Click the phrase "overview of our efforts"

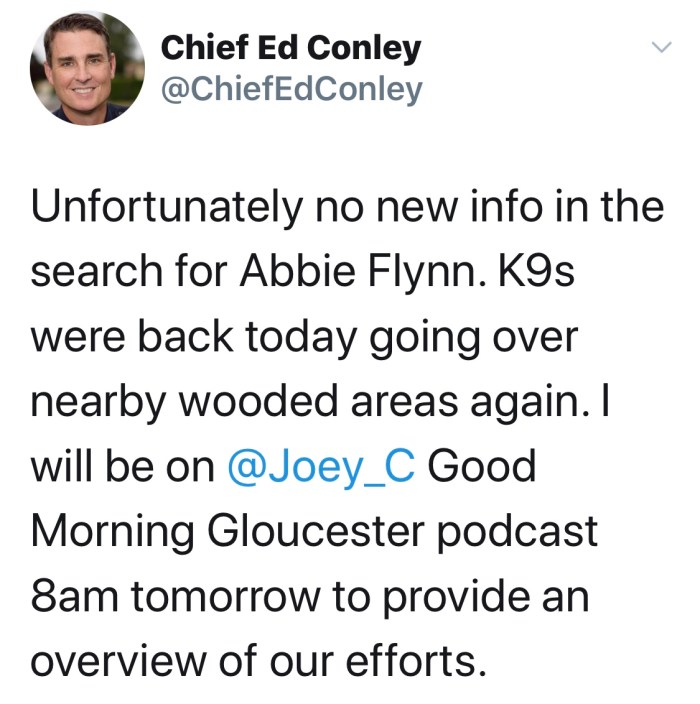259,660
